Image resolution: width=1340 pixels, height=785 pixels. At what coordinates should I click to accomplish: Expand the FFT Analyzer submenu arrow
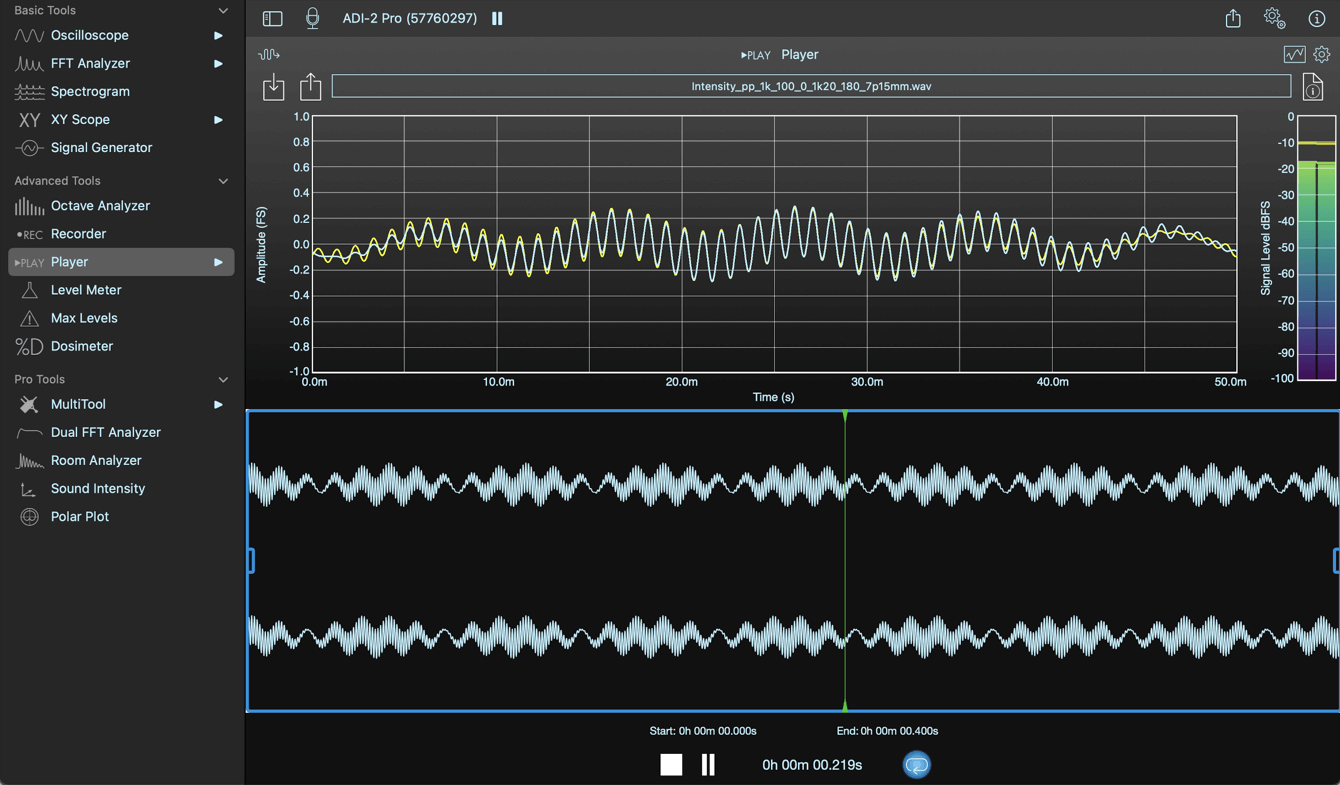[x=218, y=63]
